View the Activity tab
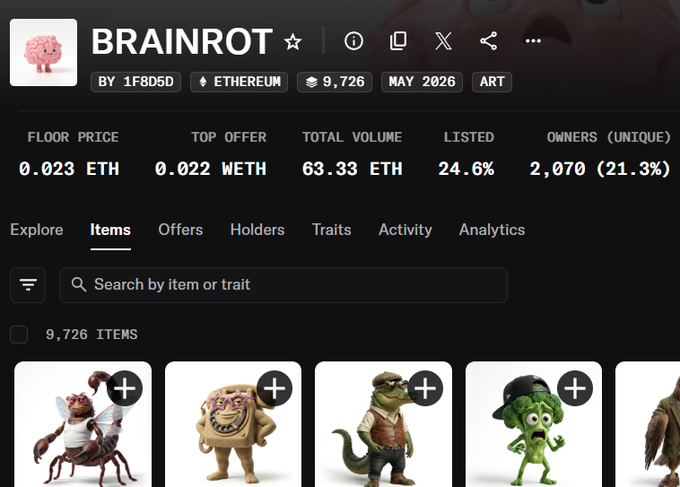 pyautogui.click(x=405, y=230)
